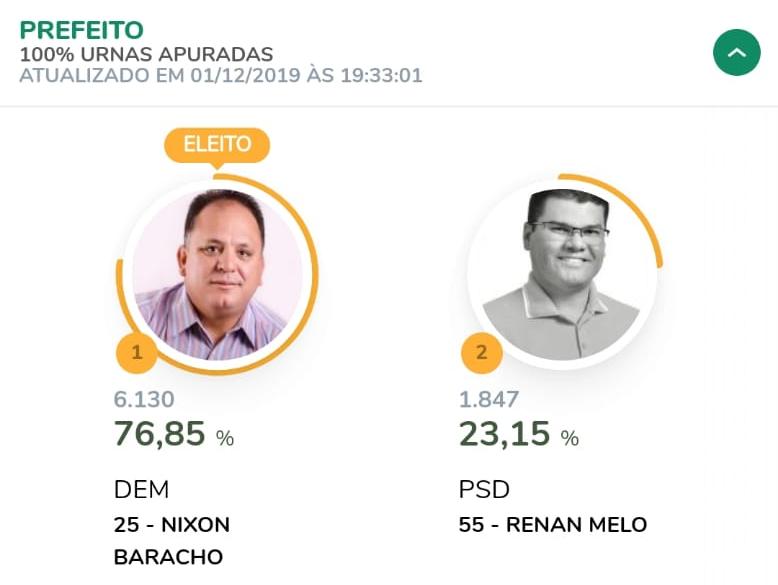Open Nixon Baracho's candidate photo
This screenshot has width=778, height=585.
tap(217, 274)
